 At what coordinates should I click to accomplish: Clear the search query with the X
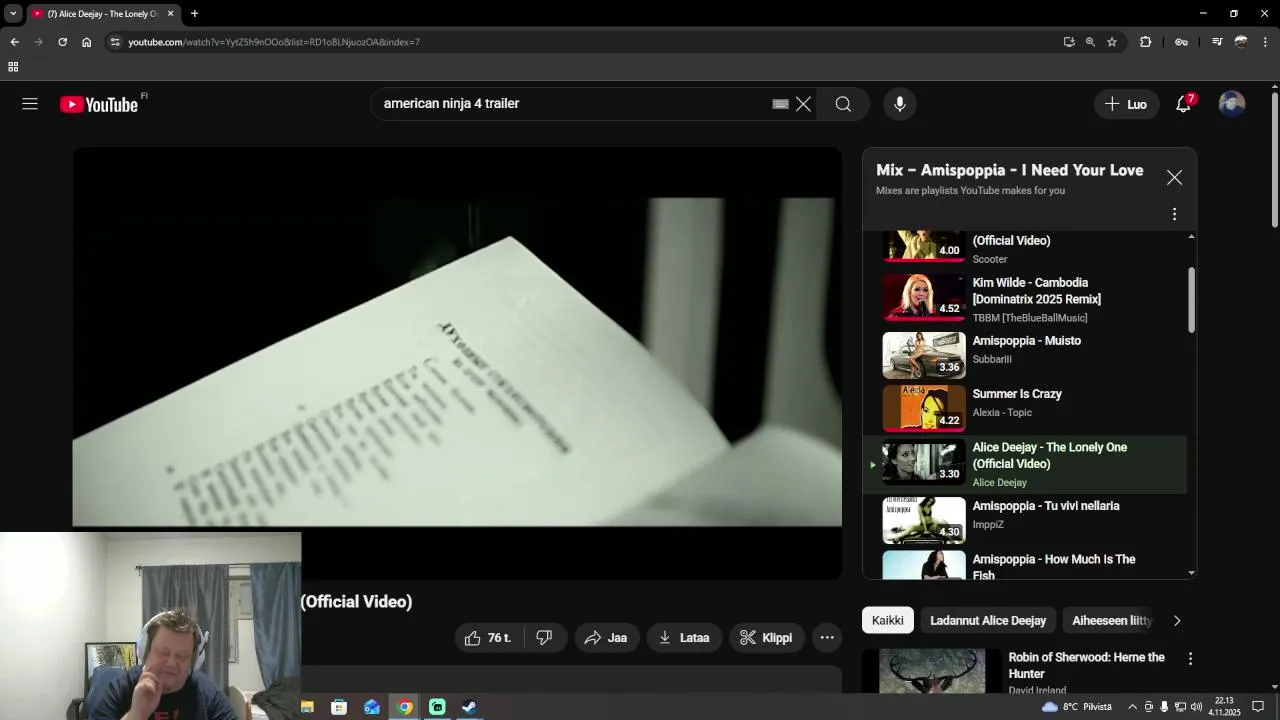click(x=803, y=104)
